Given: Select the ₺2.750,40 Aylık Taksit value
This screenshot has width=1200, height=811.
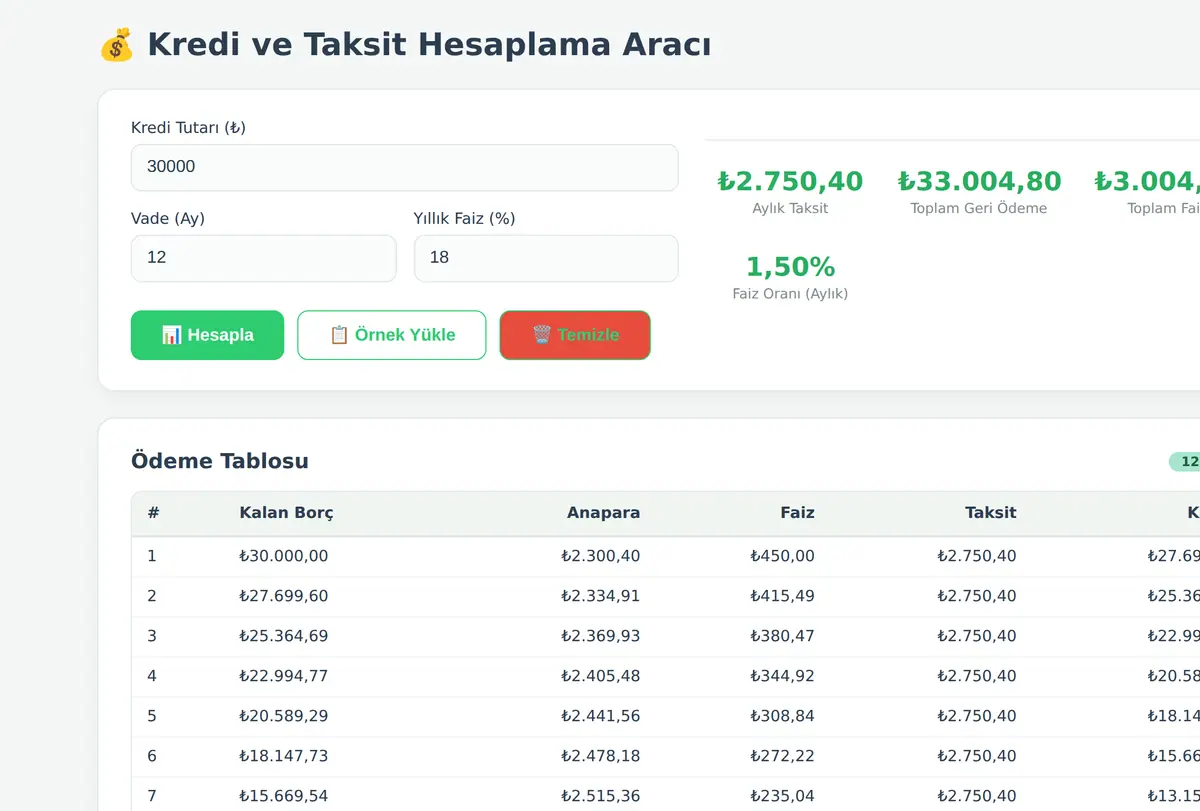Looking at the screenshot, I should (790, 181).
